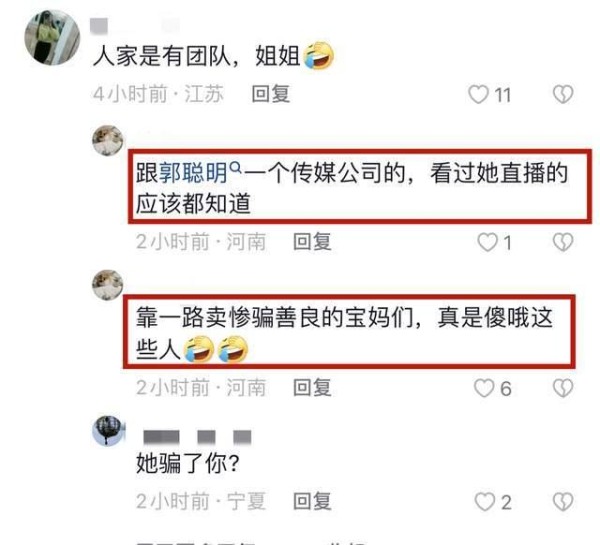The height and width of the screenshot is (545, 600).
Task: Open the top commenter's avatar profile
Action: click(x=52, y=38)
